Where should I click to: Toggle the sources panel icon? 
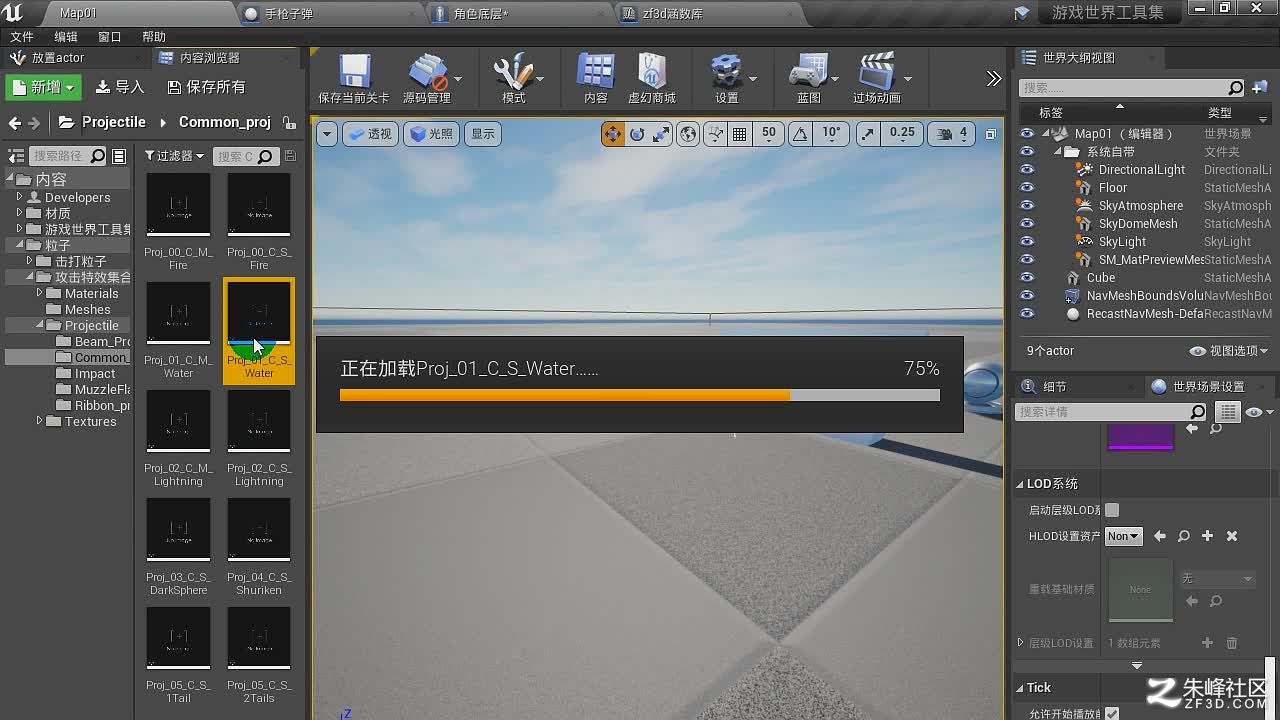point(16,156)
